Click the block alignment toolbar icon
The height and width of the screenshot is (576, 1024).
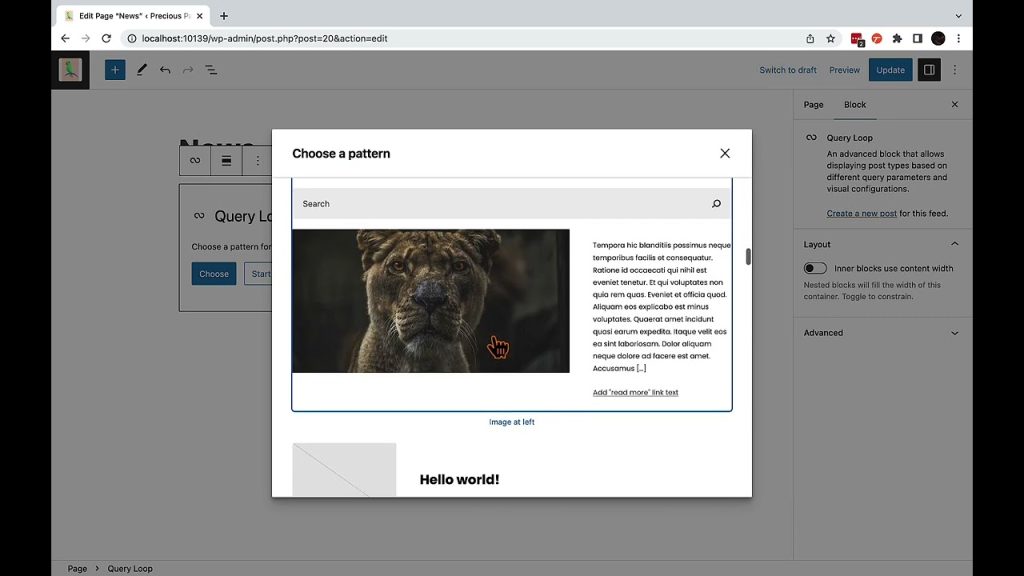(x=227, y=160)
